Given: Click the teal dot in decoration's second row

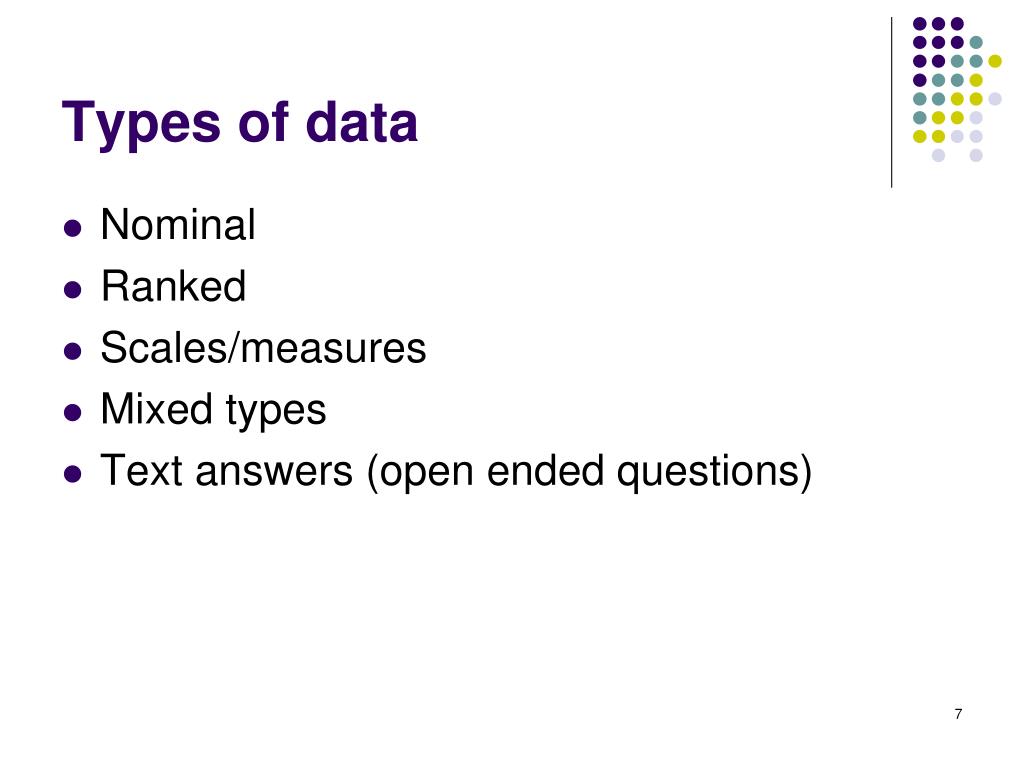Looking at the screenshot, I should (976, 42).
